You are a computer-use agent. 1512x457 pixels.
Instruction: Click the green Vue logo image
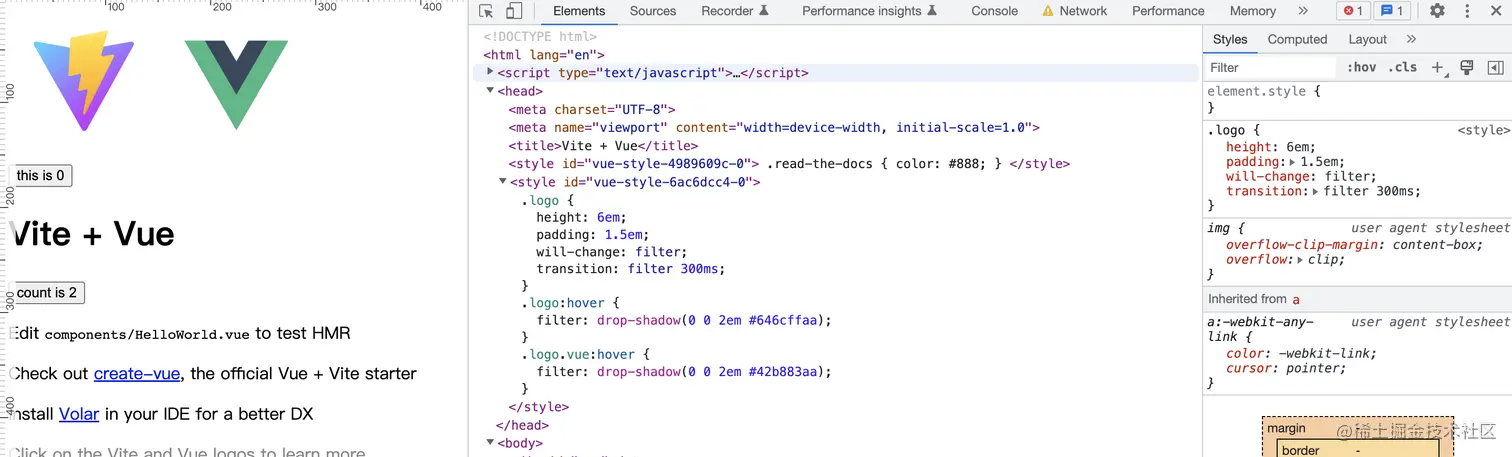236,85
